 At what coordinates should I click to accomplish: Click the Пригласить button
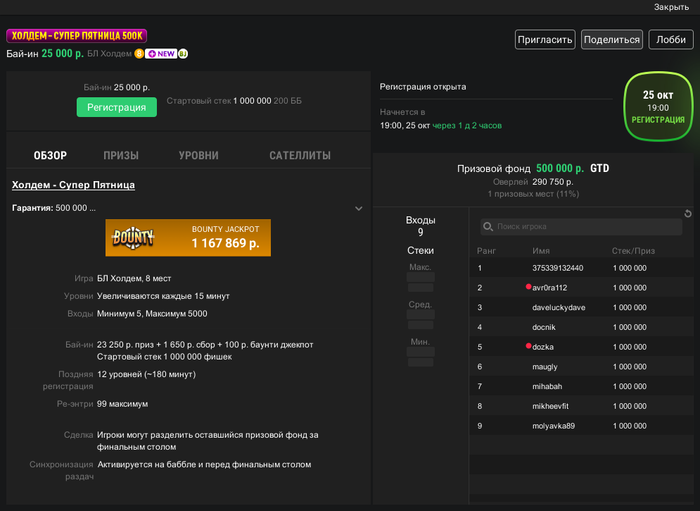click(x=545, y=40)
